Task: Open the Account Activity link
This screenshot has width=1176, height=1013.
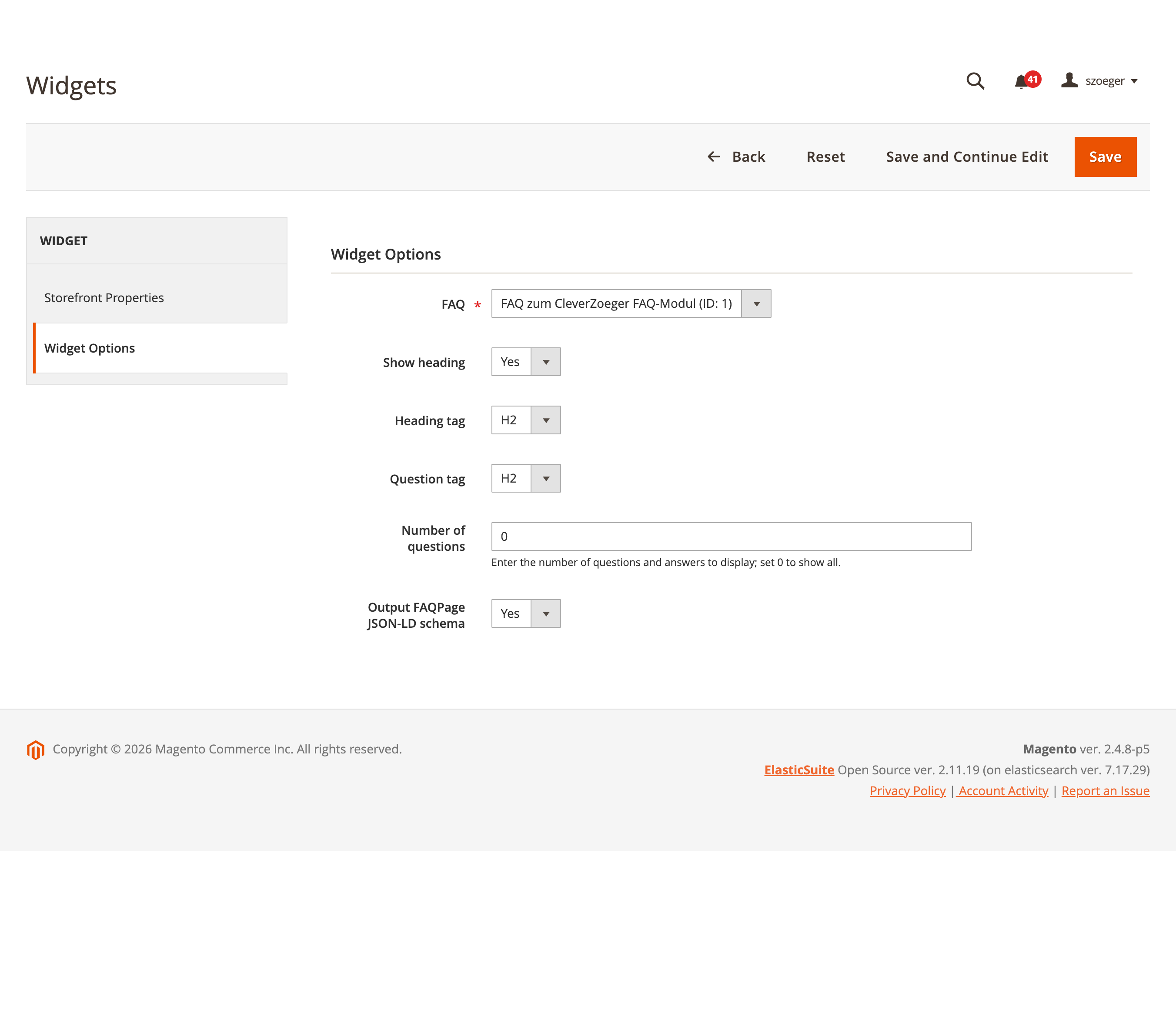Action: pyautogui.click(x=1002, y=791)
